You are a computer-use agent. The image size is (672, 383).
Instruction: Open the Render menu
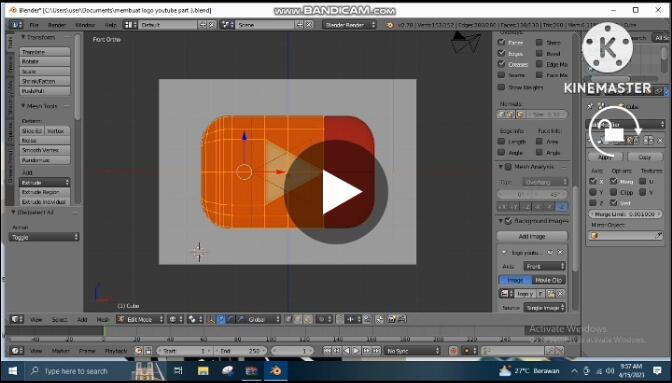coord(57,25)
